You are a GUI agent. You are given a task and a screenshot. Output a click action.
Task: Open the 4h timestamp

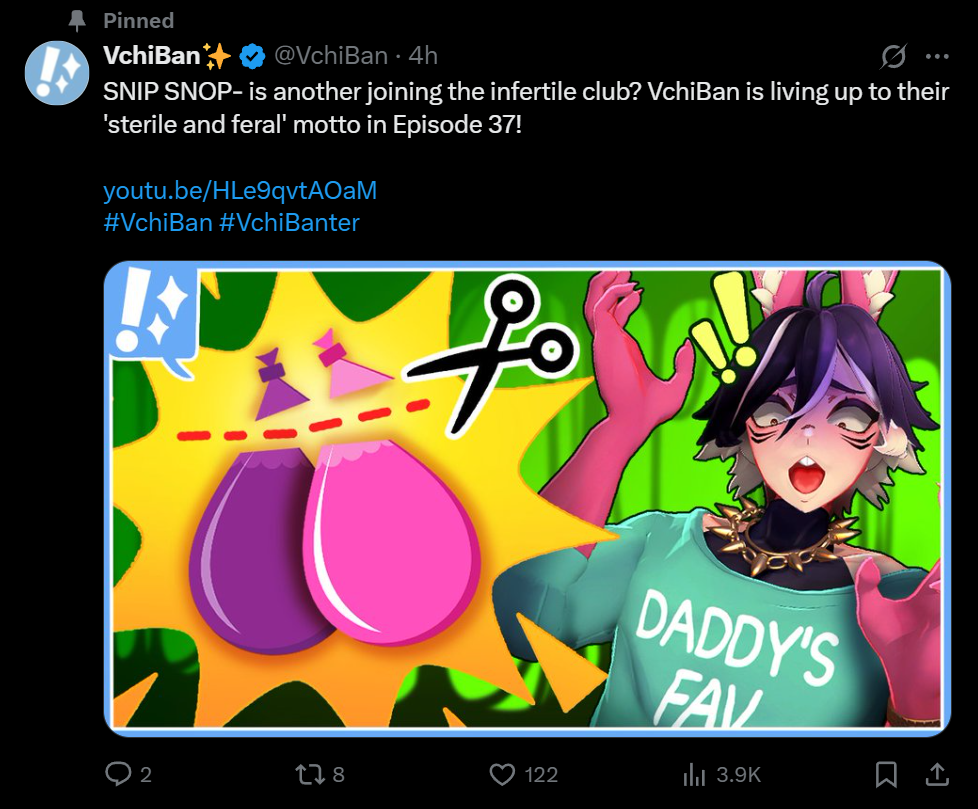pyautogui.click(x=423, y=56)
